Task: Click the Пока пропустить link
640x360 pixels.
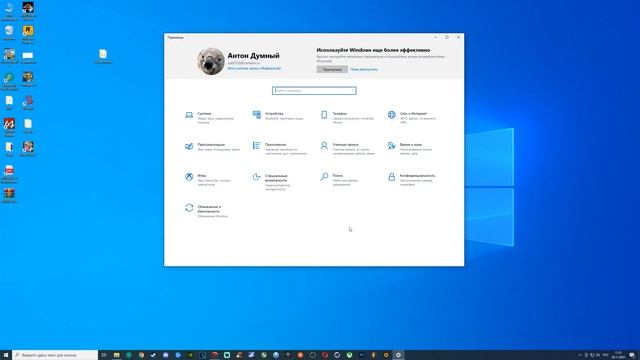Action: 364,69
